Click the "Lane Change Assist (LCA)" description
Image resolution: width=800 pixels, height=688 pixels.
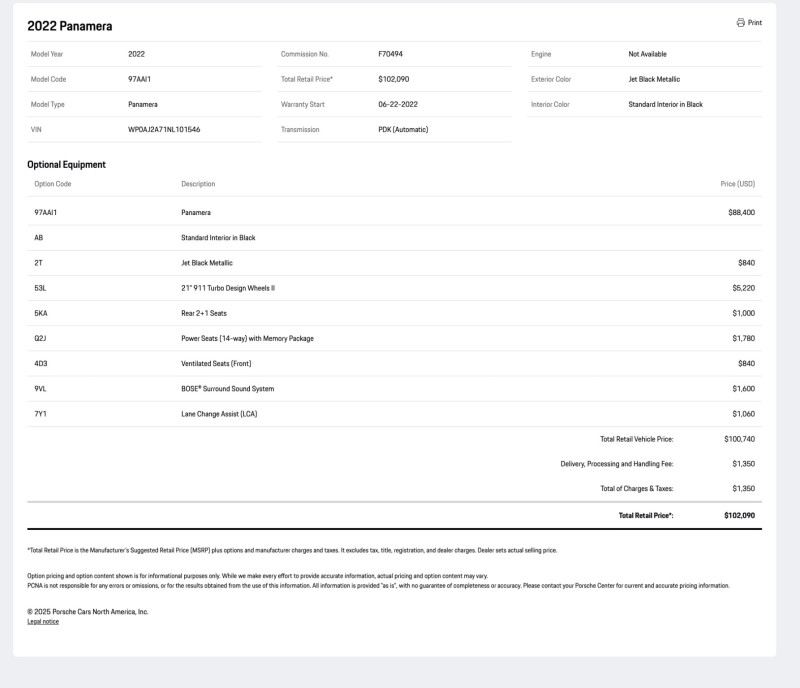click(219, 414)
